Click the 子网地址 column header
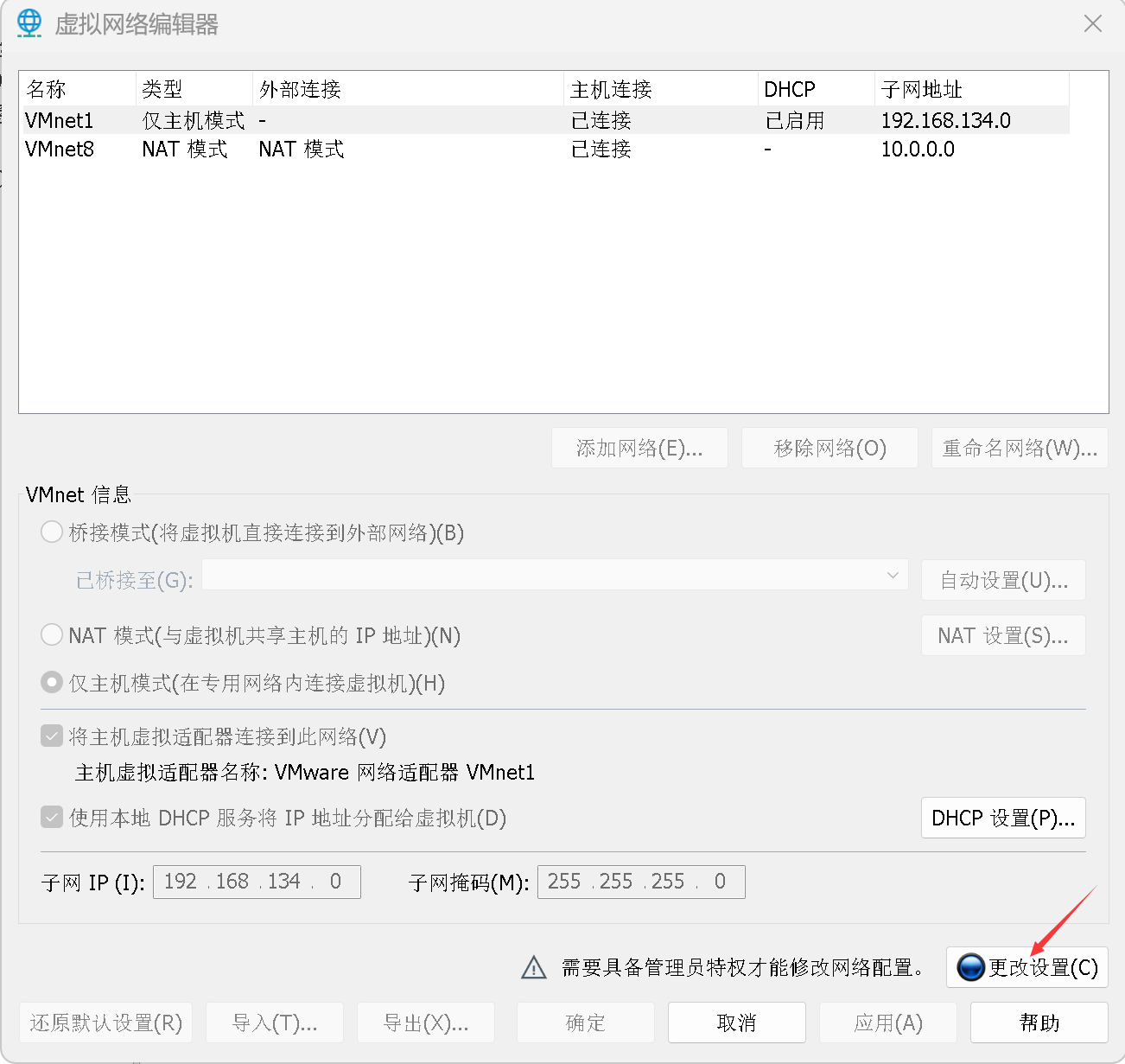 pyautogui.click(x=972, y=89)
